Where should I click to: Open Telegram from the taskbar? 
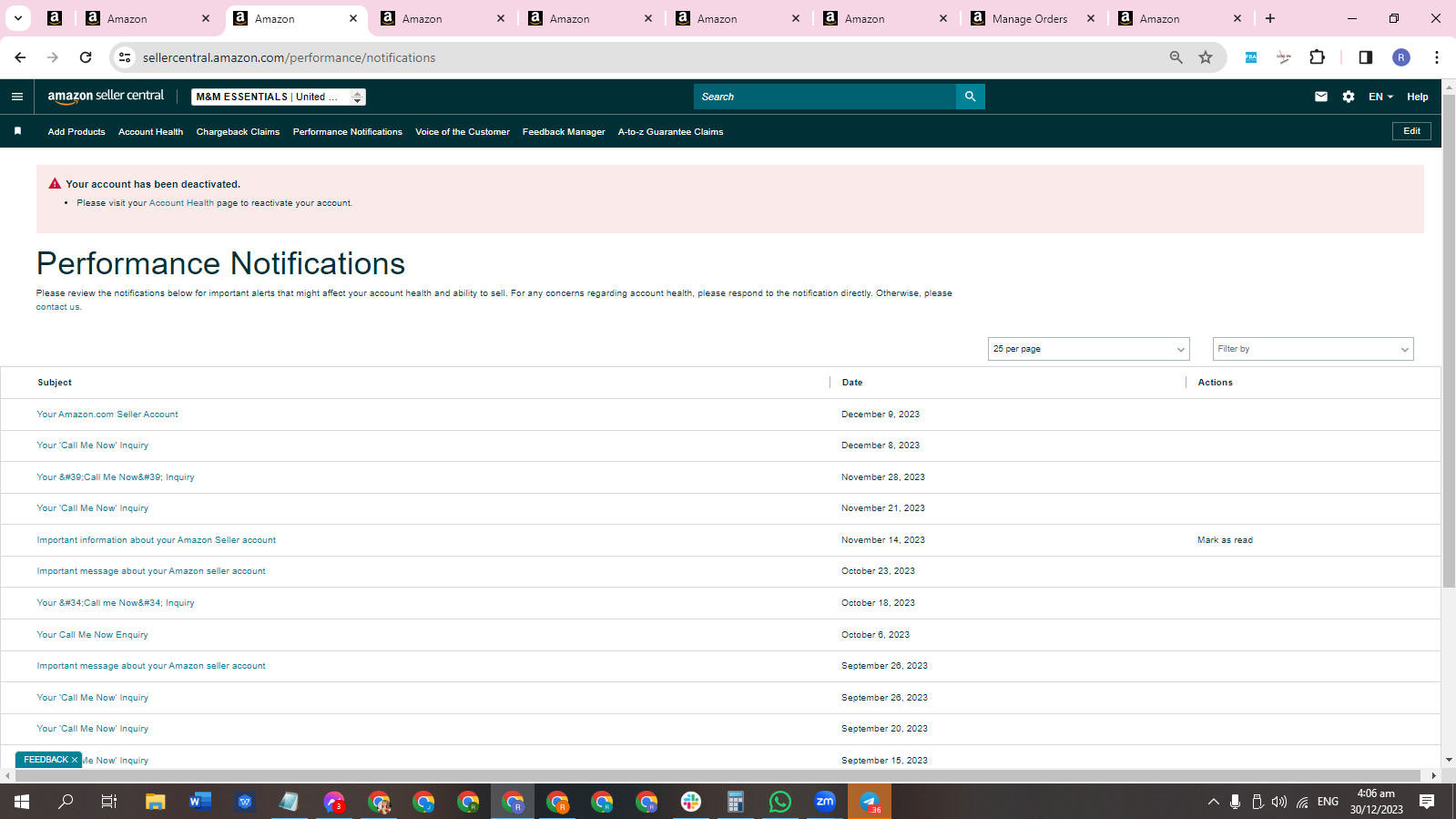point(870,802)
